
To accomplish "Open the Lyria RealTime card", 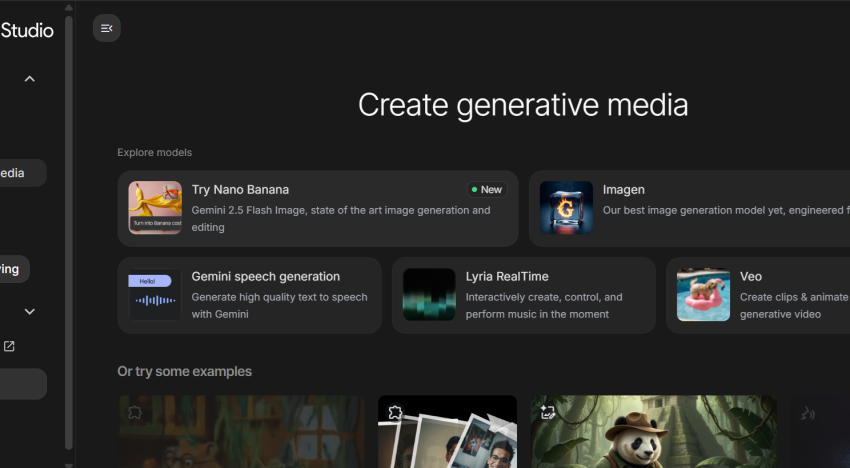I will (524, 295).
